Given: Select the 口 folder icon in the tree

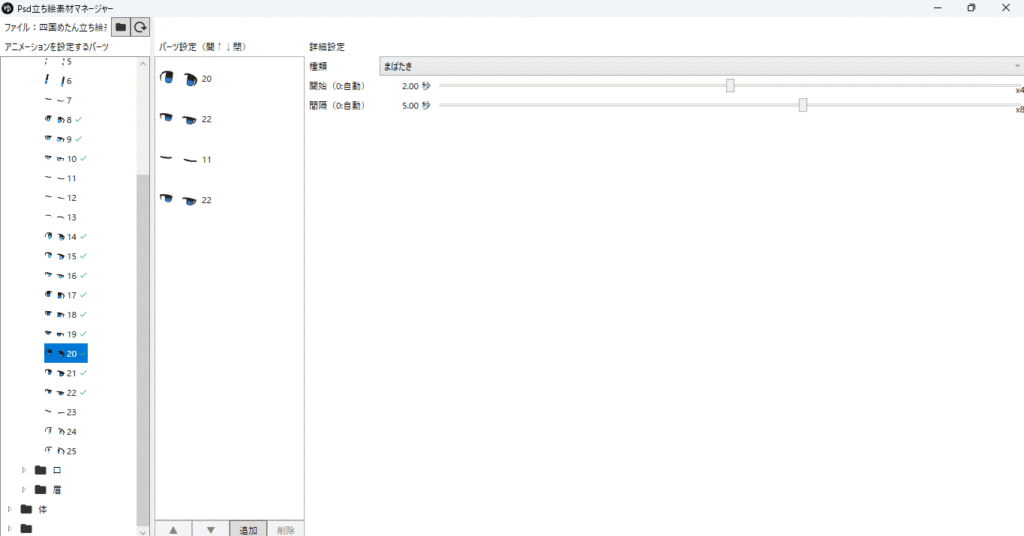Looking at the screenshot, I should pyautogui.click(x=41, y=470).
